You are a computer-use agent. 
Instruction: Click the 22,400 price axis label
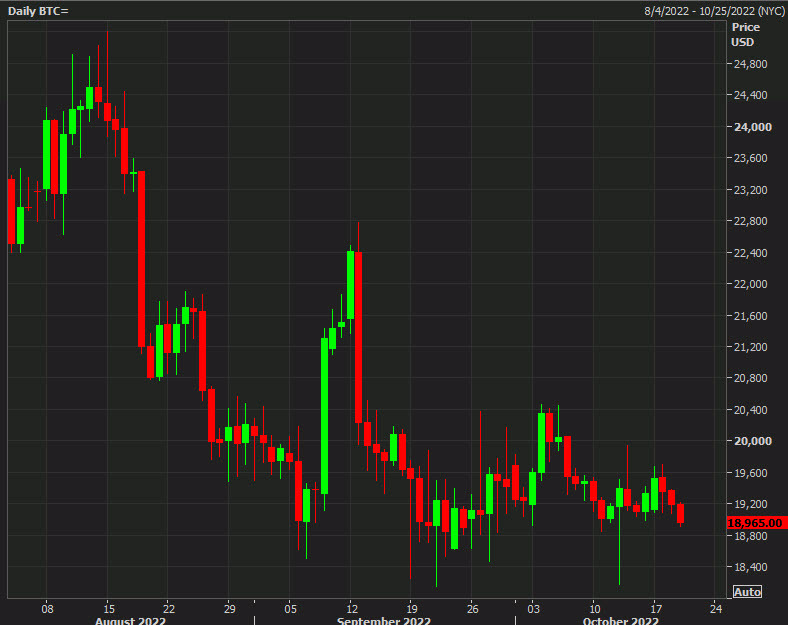(751, 253)
